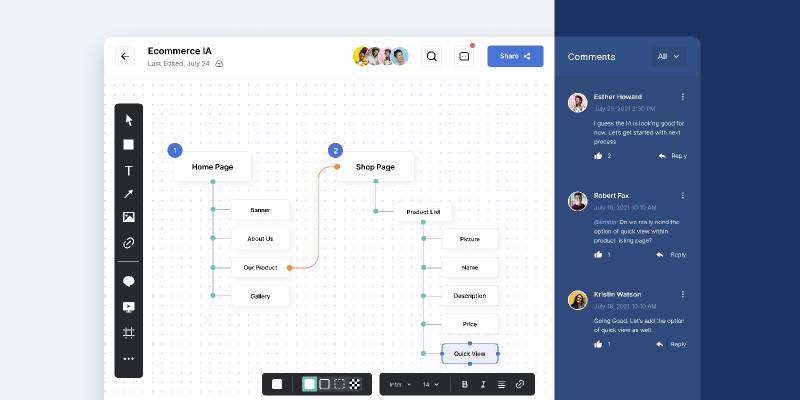Open more tools (three dots) in the left toolbar
Image resolution: width=800 pixels, height=400 pixels.
(x=129, y=359)
